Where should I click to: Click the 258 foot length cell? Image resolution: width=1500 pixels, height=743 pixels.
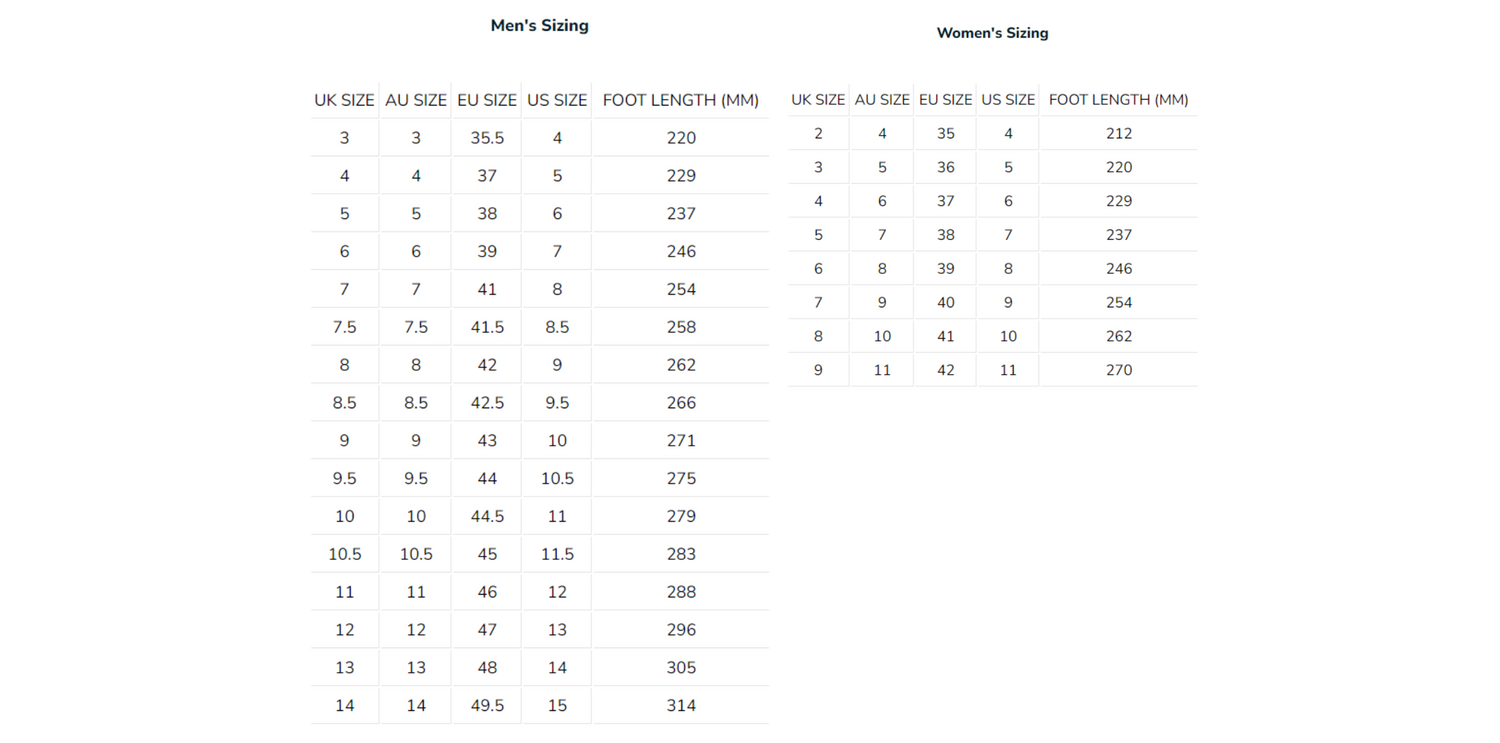(x=681, y=328)
